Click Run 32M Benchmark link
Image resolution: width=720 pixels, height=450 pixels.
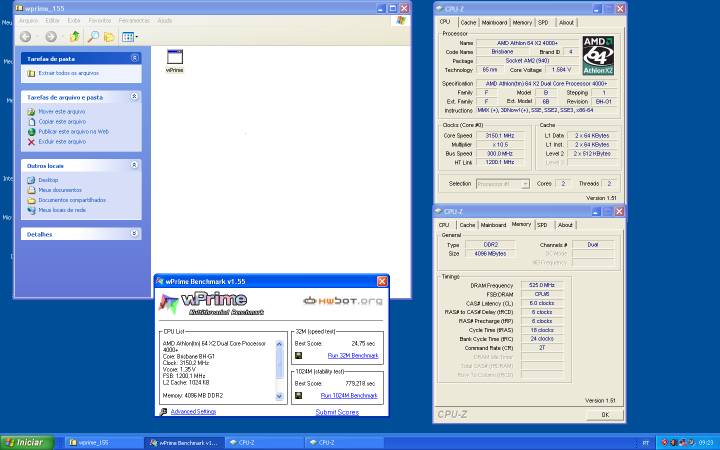pyautogui.click(x=353, y=355)
